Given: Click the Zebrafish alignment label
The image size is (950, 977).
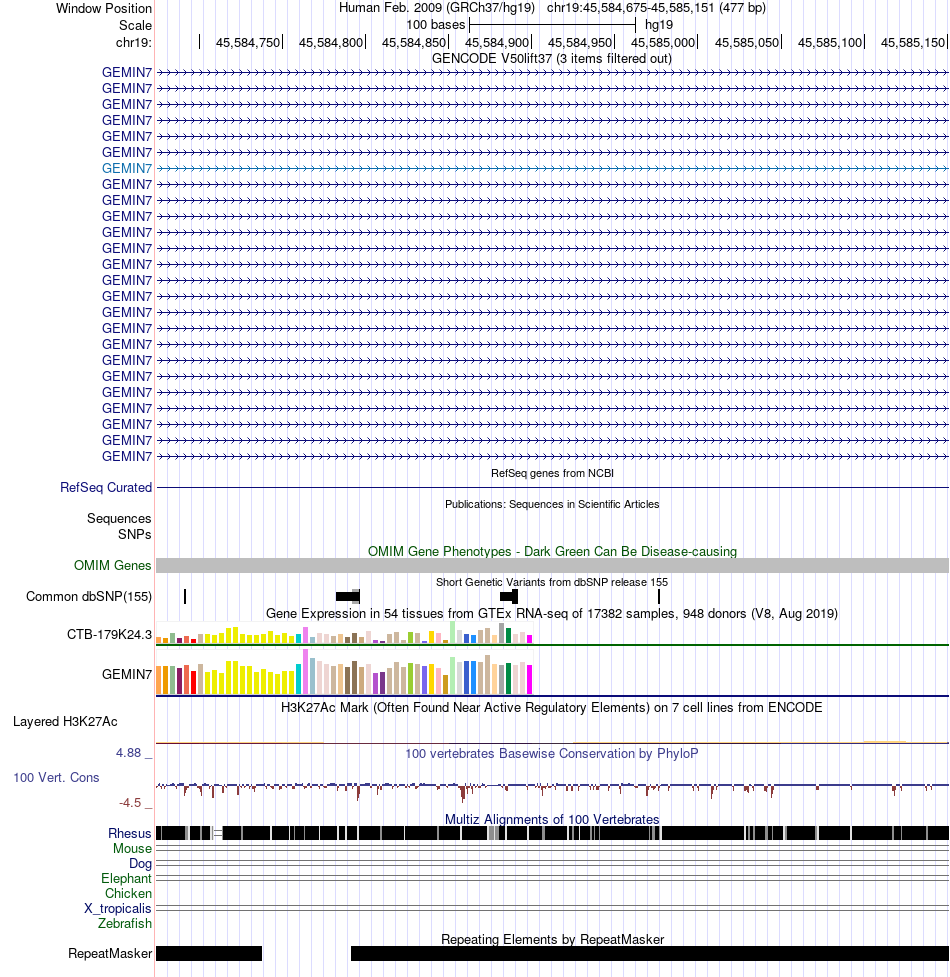Looking at the screenshot, I should (125, 923).
